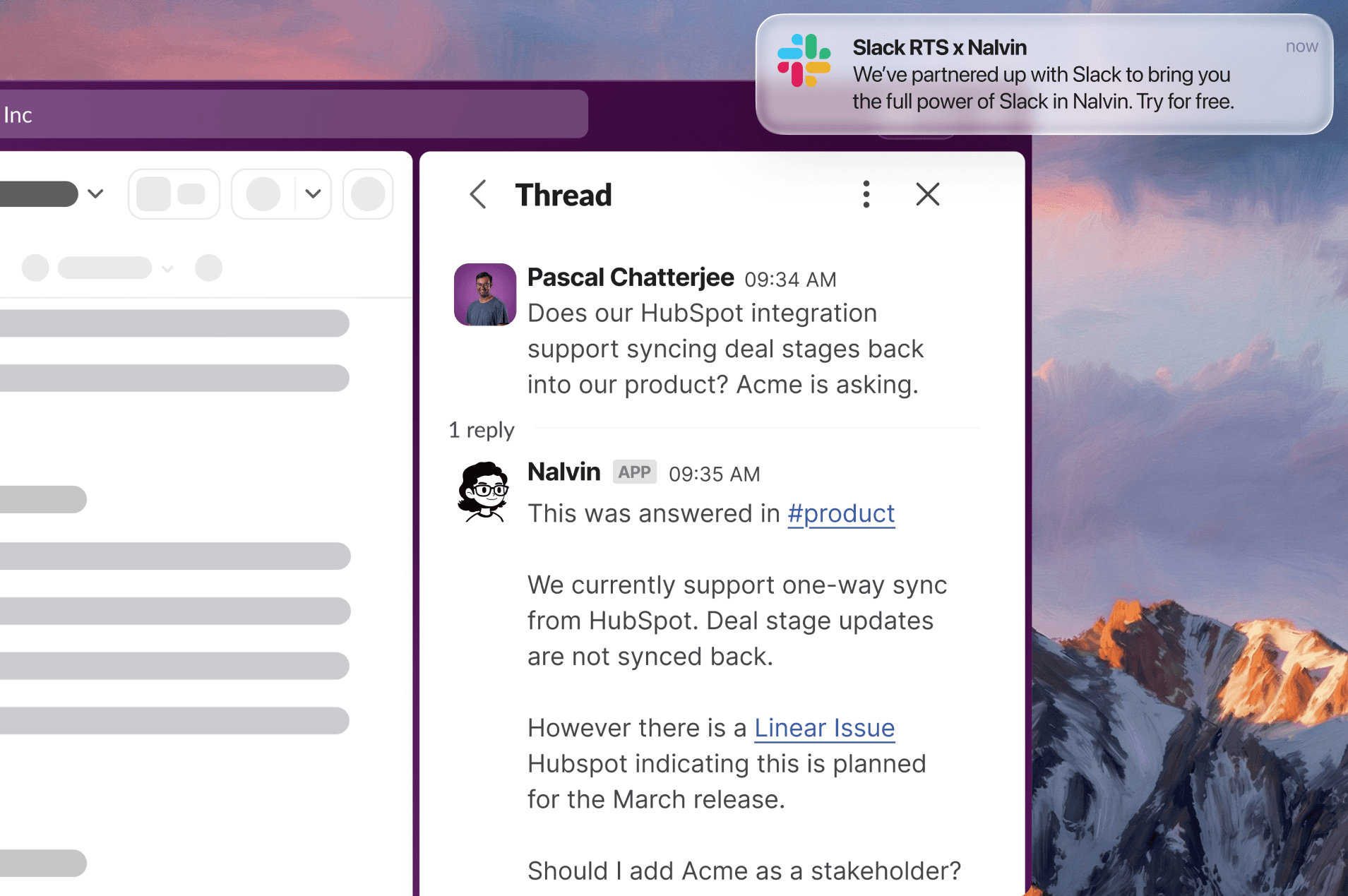Open the Slack RTS x Nalvin notification
This screenshot has height=896, width=1348.
click(1044, 74)
